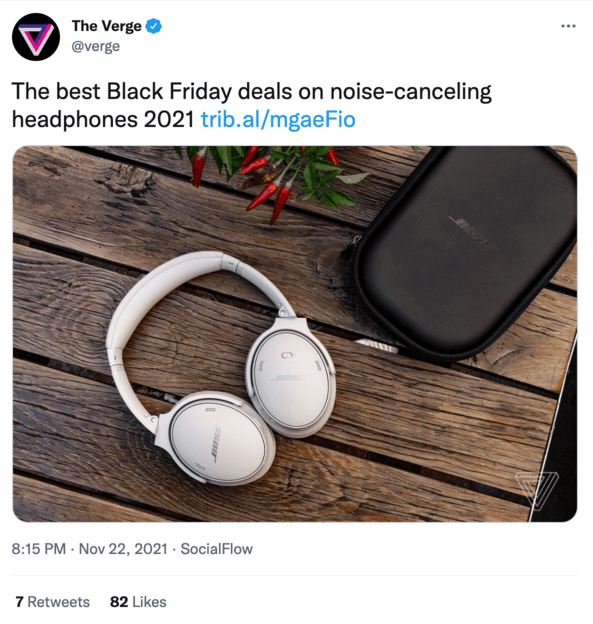Click the Bose logo on upper ear cup
This screenshot has width=593, height=624.
point(289,377)
